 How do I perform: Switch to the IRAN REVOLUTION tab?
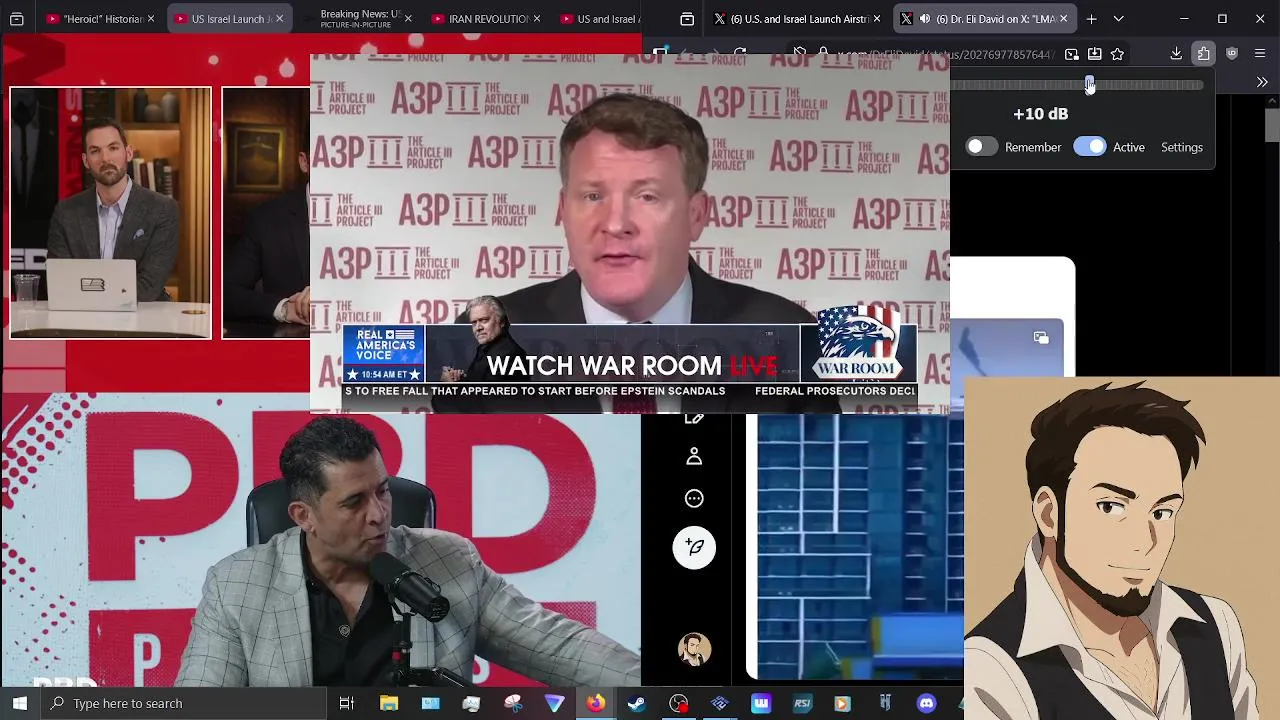tap(487, 19)
